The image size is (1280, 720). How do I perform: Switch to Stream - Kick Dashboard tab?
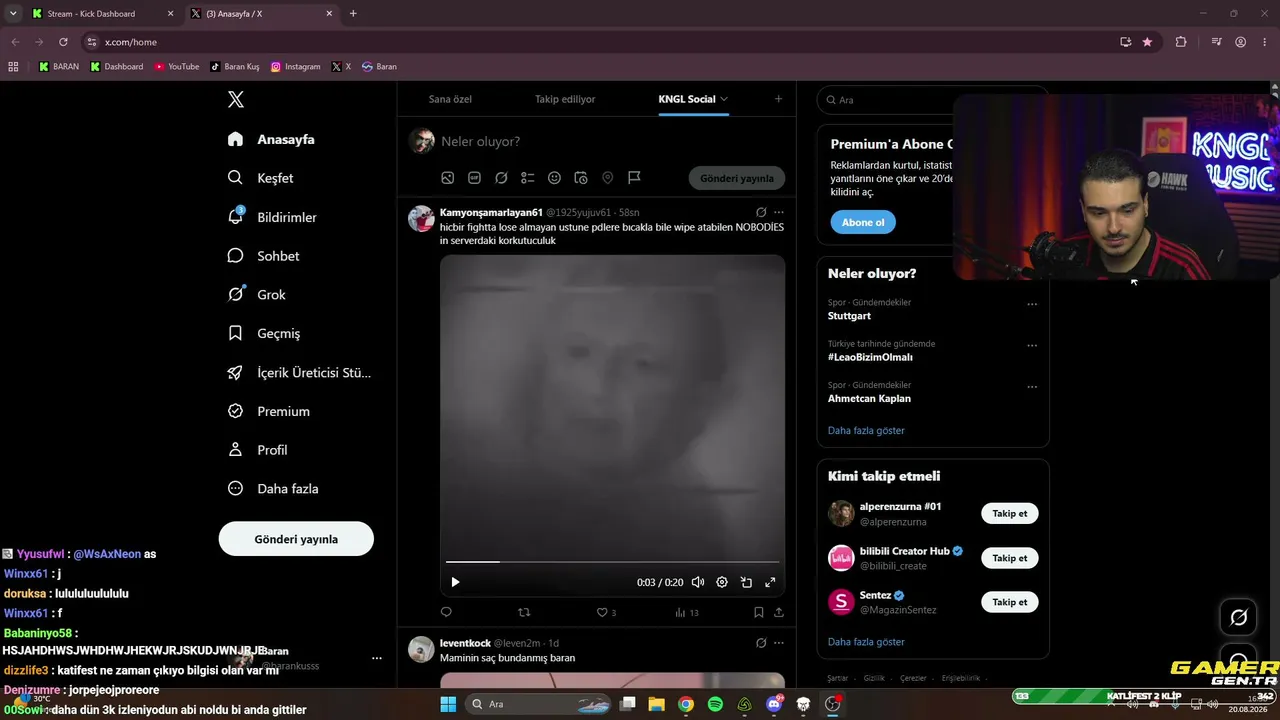coord(103,14)
